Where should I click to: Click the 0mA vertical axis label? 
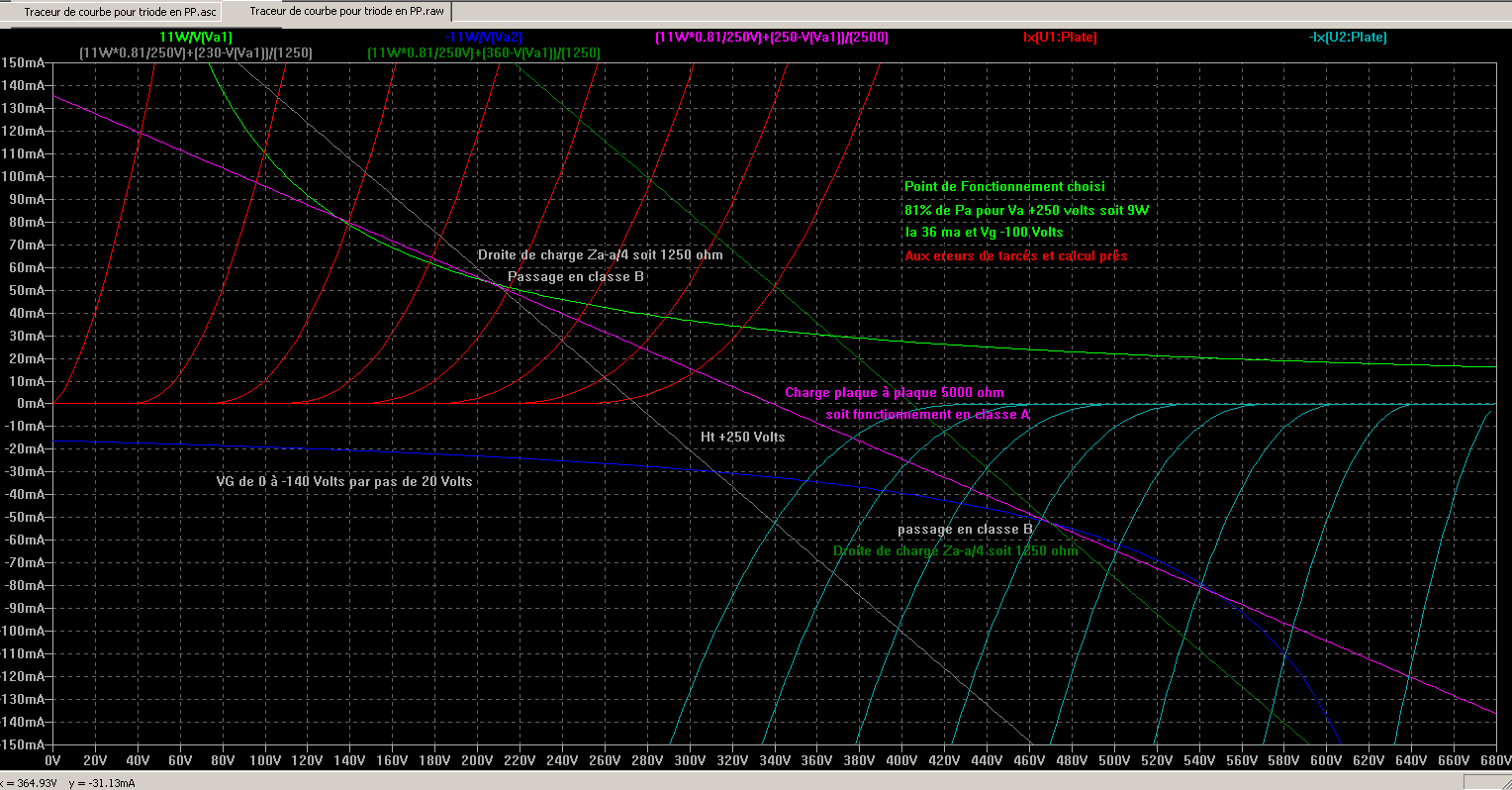[x=30, y=403]
